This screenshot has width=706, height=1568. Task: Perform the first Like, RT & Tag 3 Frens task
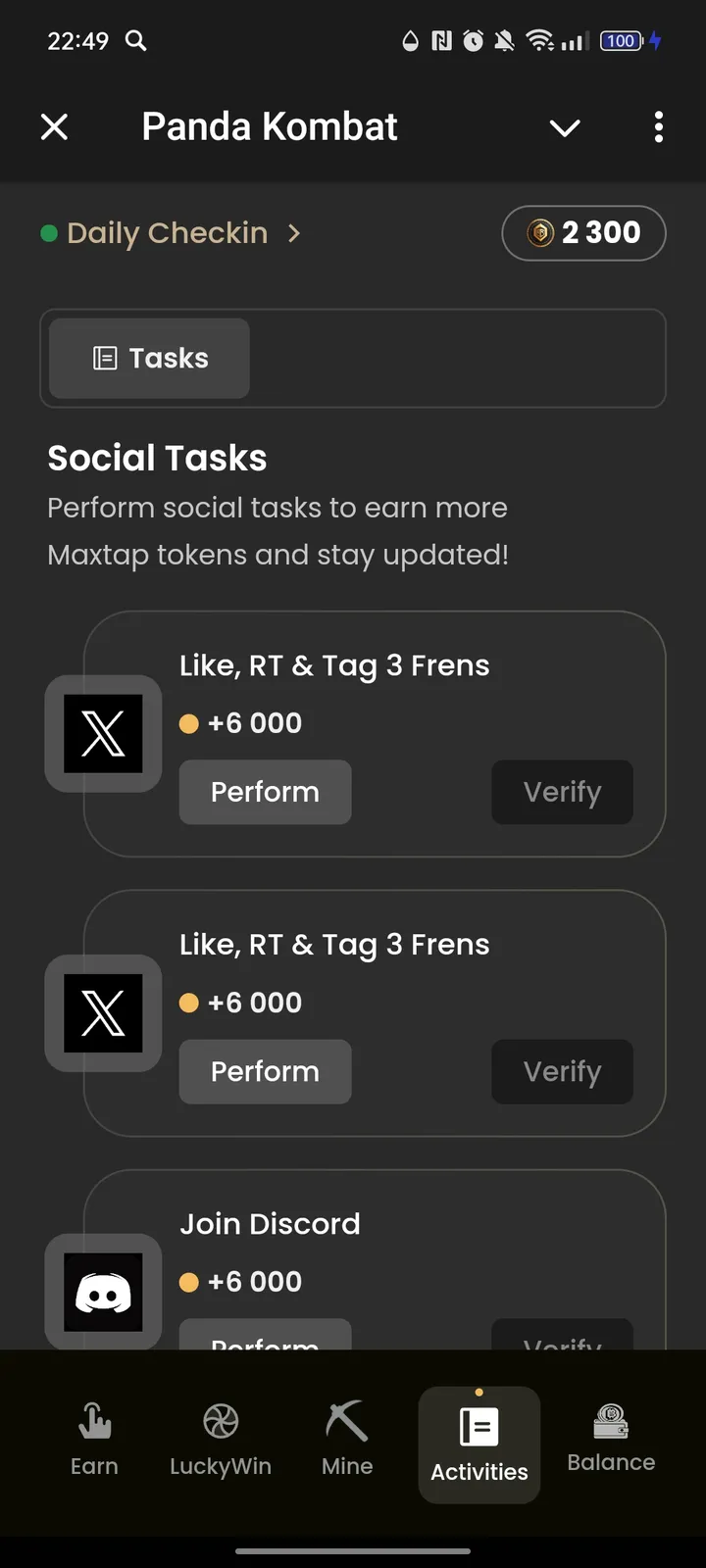click(265, 792)
